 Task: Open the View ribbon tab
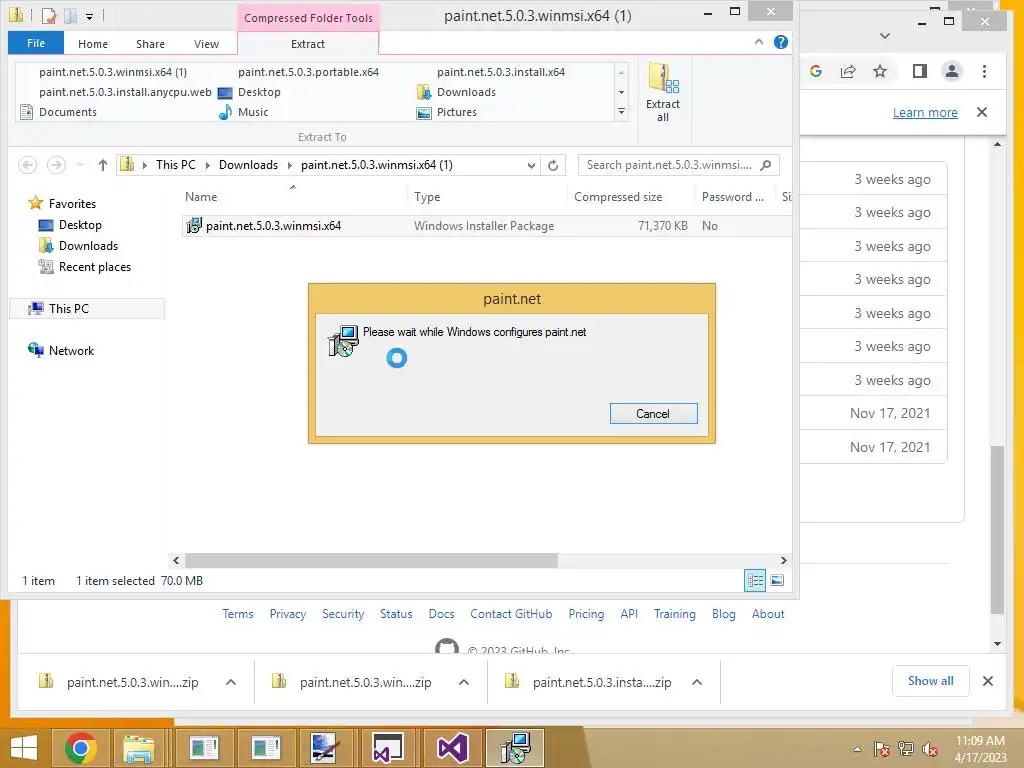tap(206, 44)
